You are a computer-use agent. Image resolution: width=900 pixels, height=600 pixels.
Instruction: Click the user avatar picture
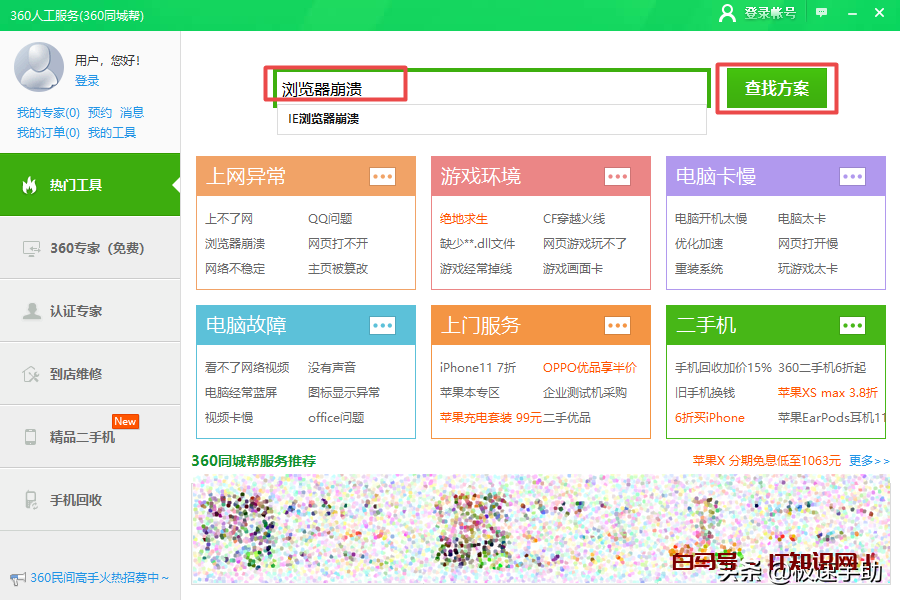click(x=39, y=66)
